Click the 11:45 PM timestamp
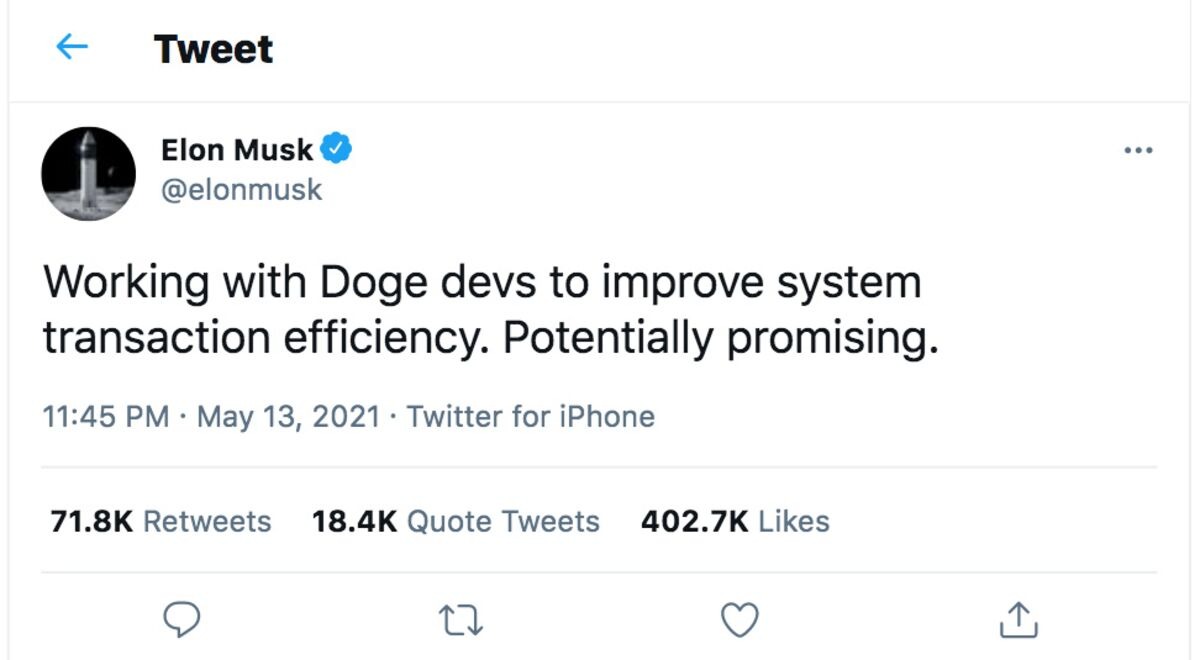 [x=105, y=416]
